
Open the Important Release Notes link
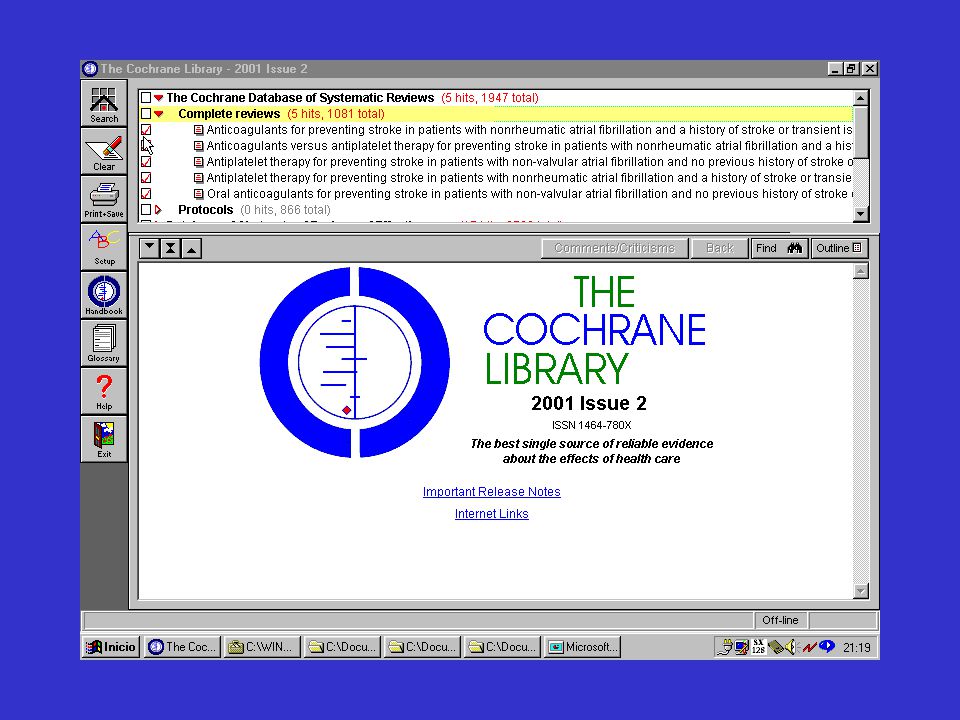click(x=492, y=492)
